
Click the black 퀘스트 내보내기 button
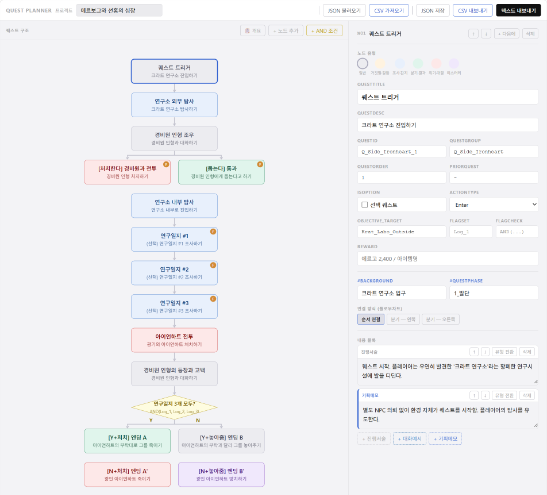click(518, 11)
